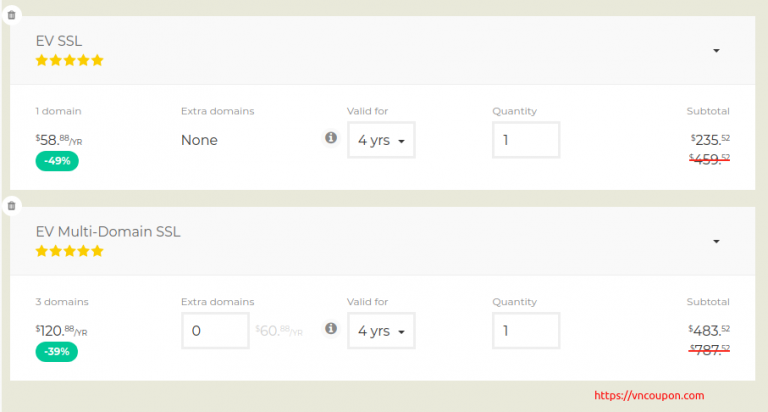Click the info icon in the EV SSL row
Screen dimensions: 768x412
331,138
